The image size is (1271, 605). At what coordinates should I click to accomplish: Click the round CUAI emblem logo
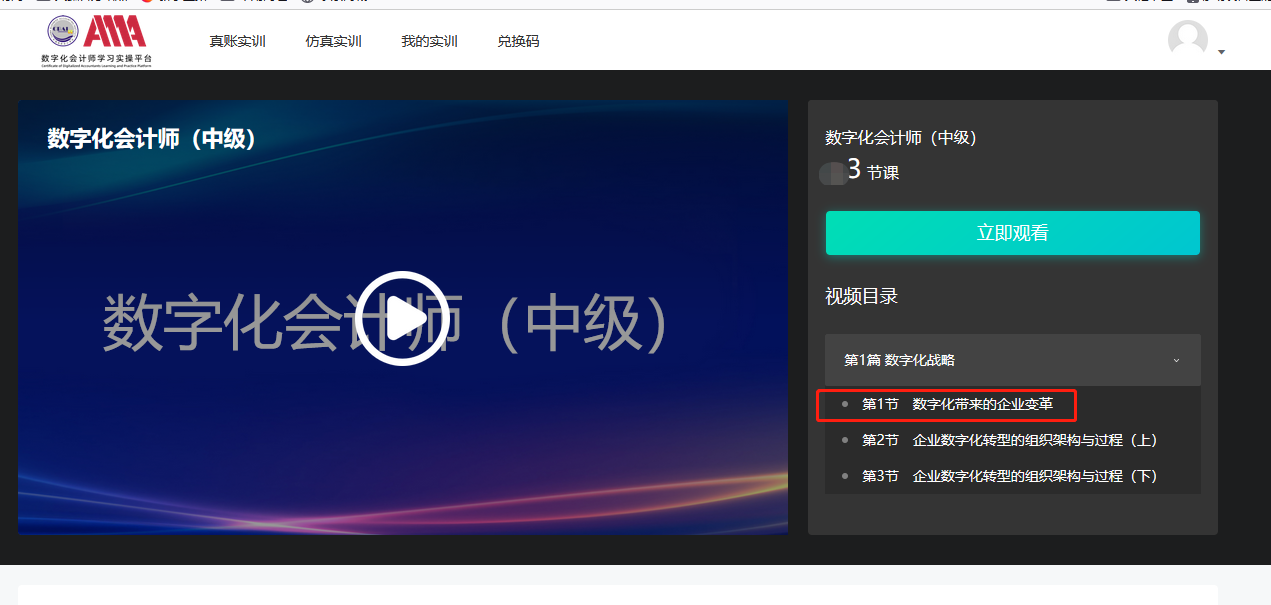pyautogui.click(x=62, y=31)
